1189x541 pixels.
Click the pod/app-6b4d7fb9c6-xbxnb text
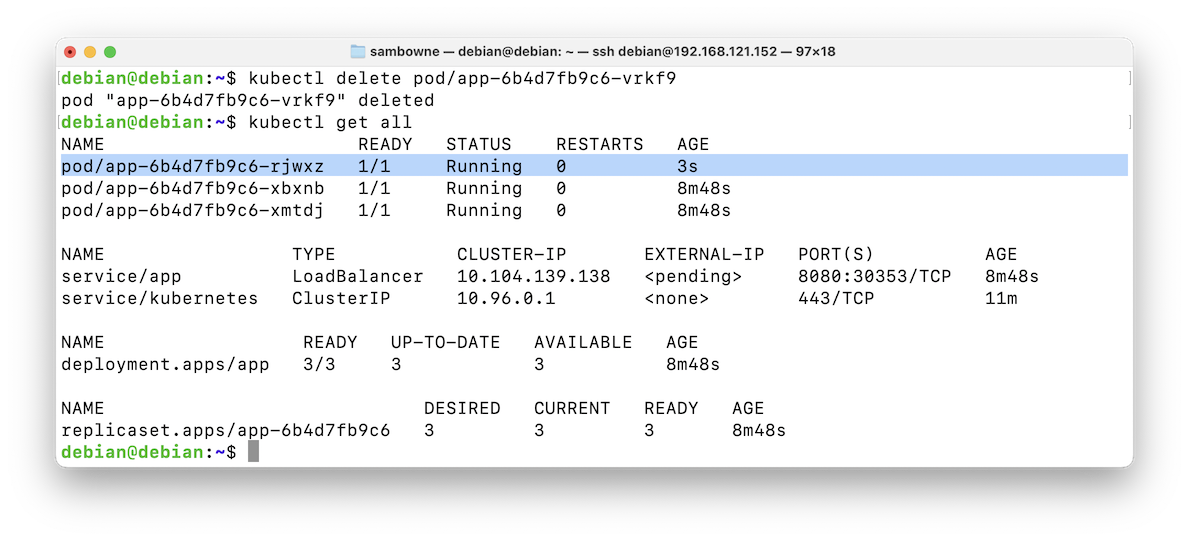[x=193, y=187]
